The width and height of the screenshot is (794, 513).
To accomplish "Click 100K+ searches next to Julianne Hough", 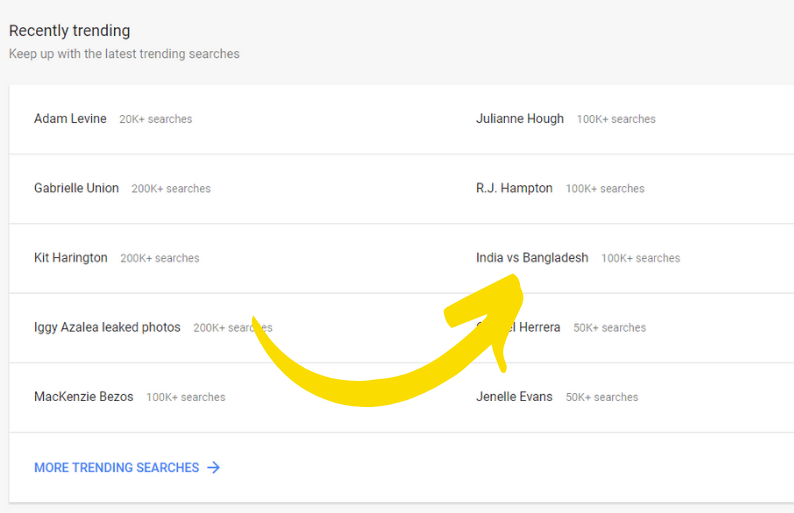I will 616,119.
